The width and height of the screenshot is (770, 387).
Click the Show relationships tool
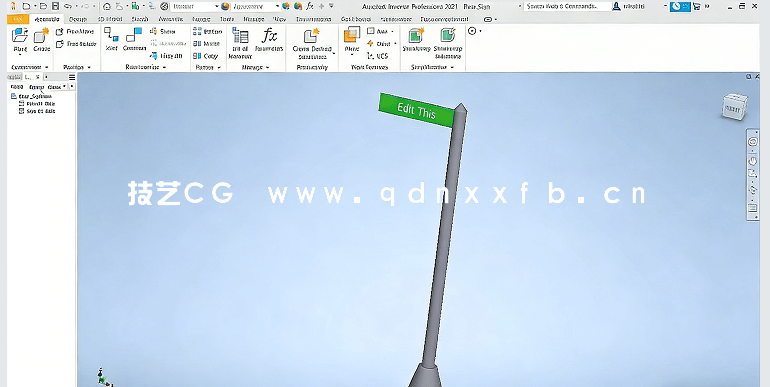[163, 31]
